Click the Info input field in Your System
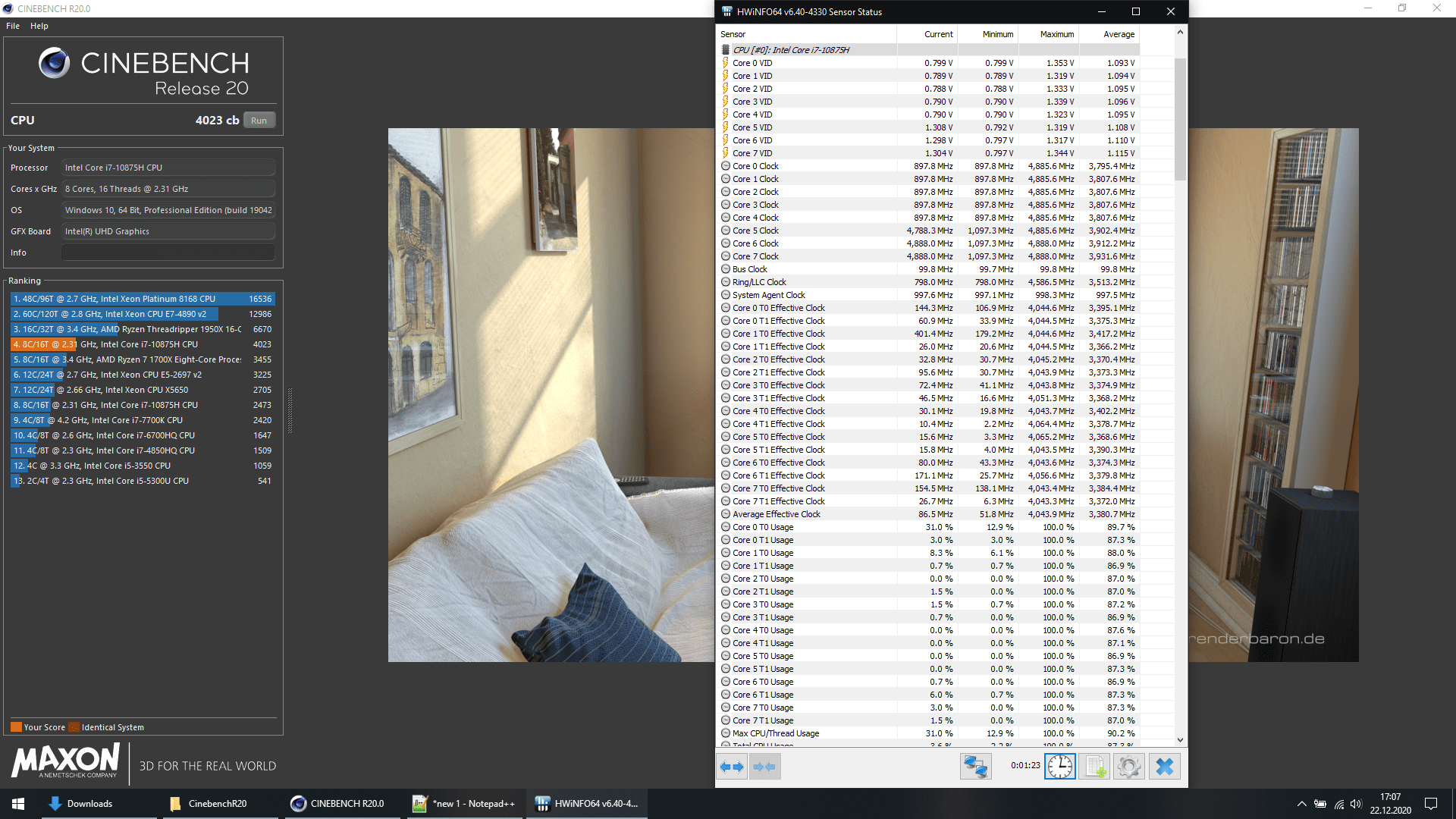This screenshot has width=1456, height=819. [168, 253]
